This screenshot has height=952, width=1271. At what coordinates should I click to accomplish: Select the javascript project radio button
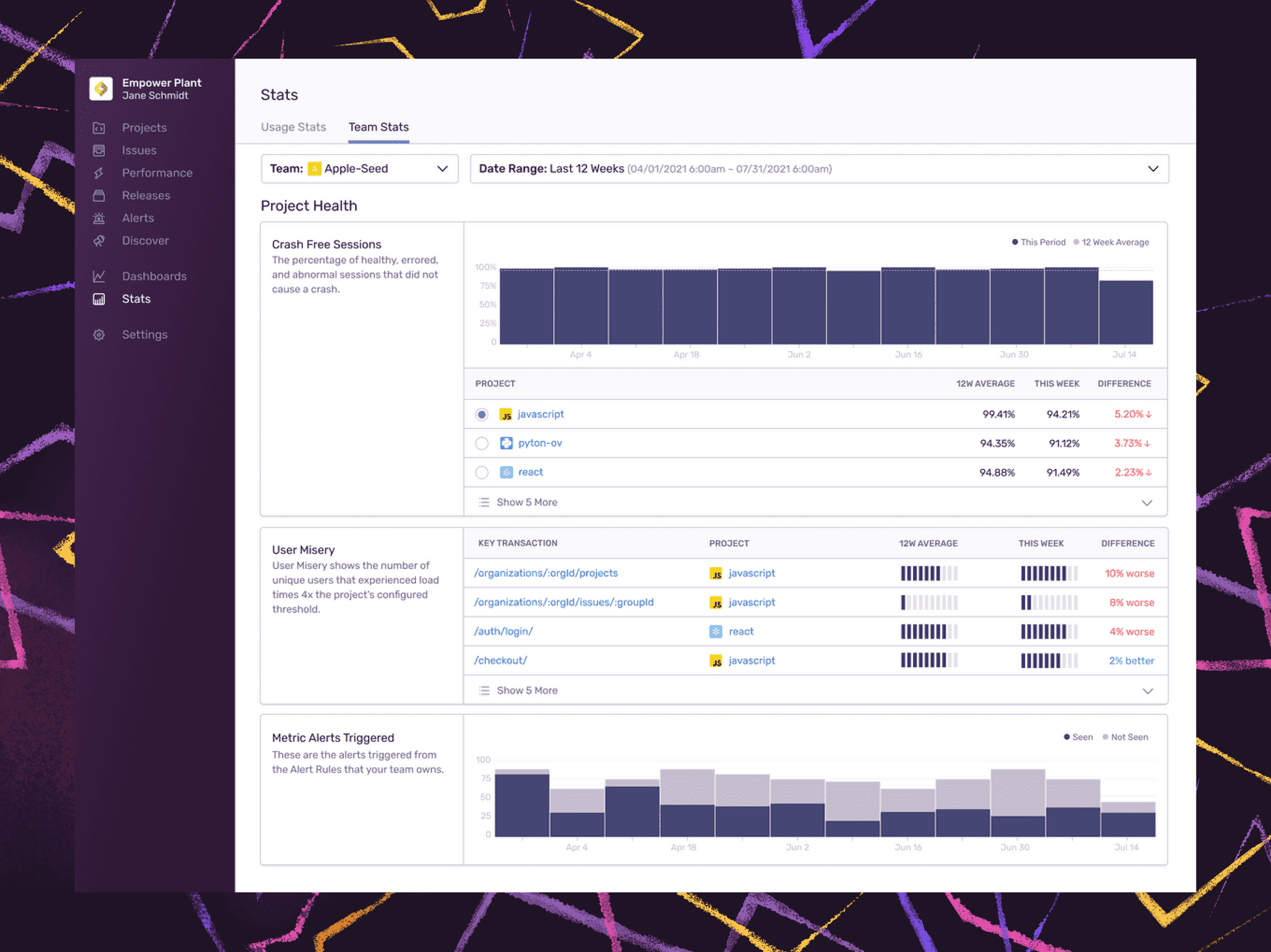coord(482,415)
